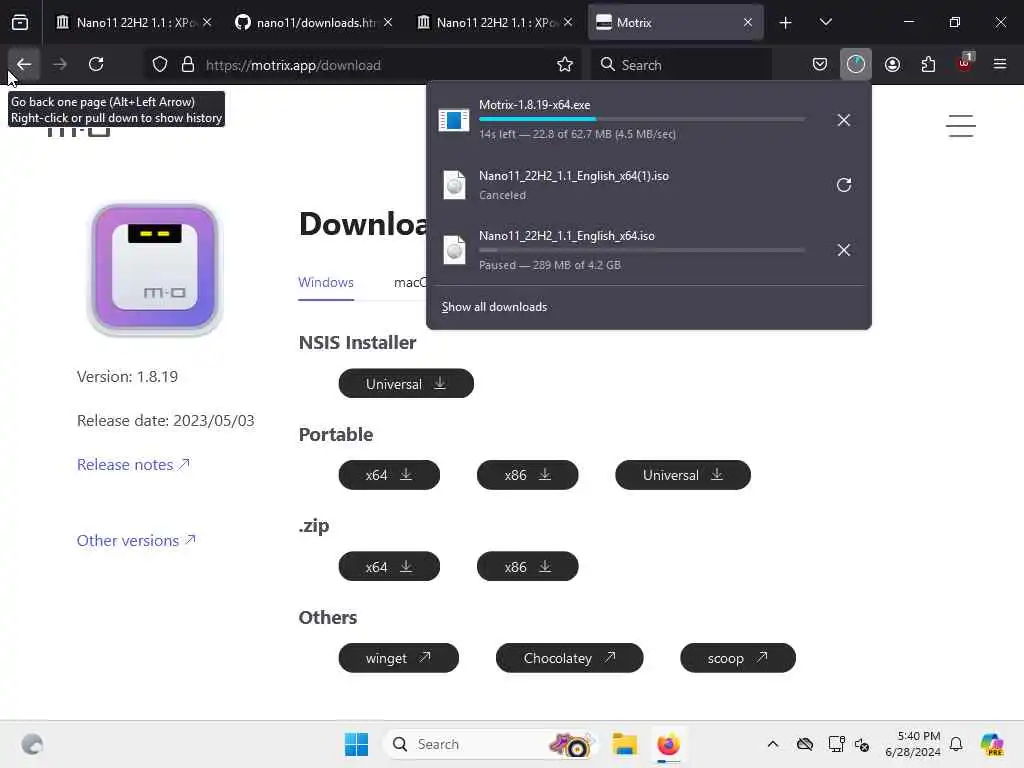1024x768 pixels.
Task: Close the Motrix tab
Action: click(748, 23)
